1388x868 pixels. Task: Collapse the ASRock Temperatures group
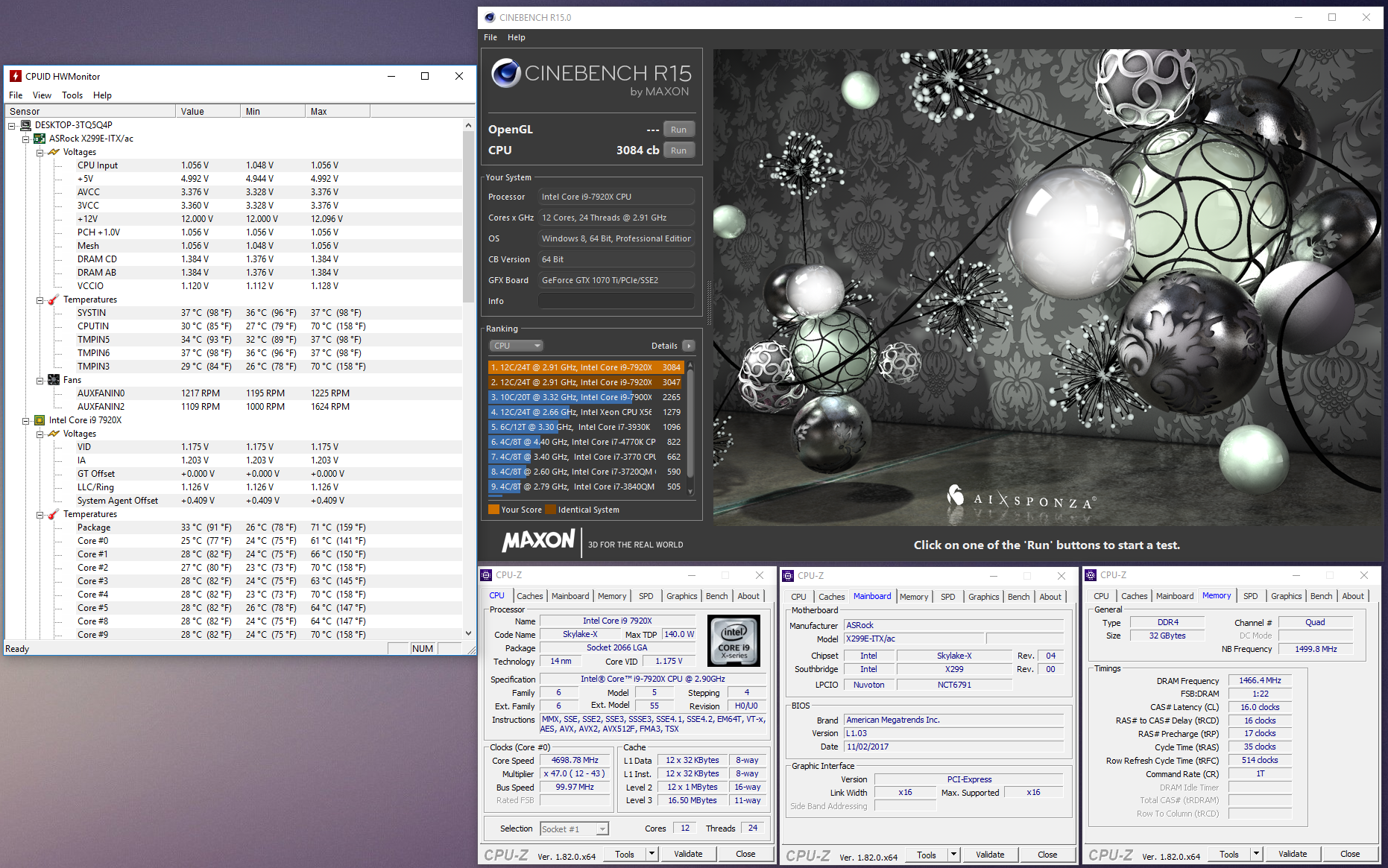tap(40, 300)
